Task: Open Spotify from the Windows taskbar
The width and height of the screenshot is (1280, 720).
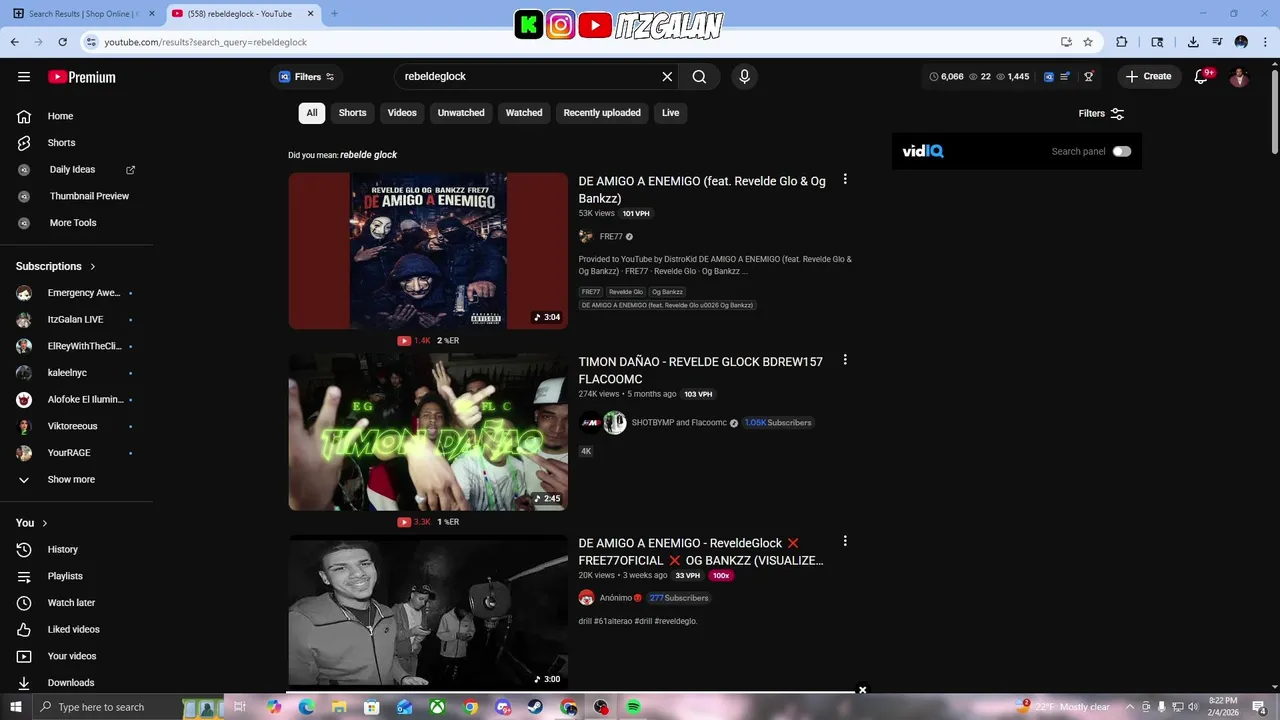Action: 633,707
